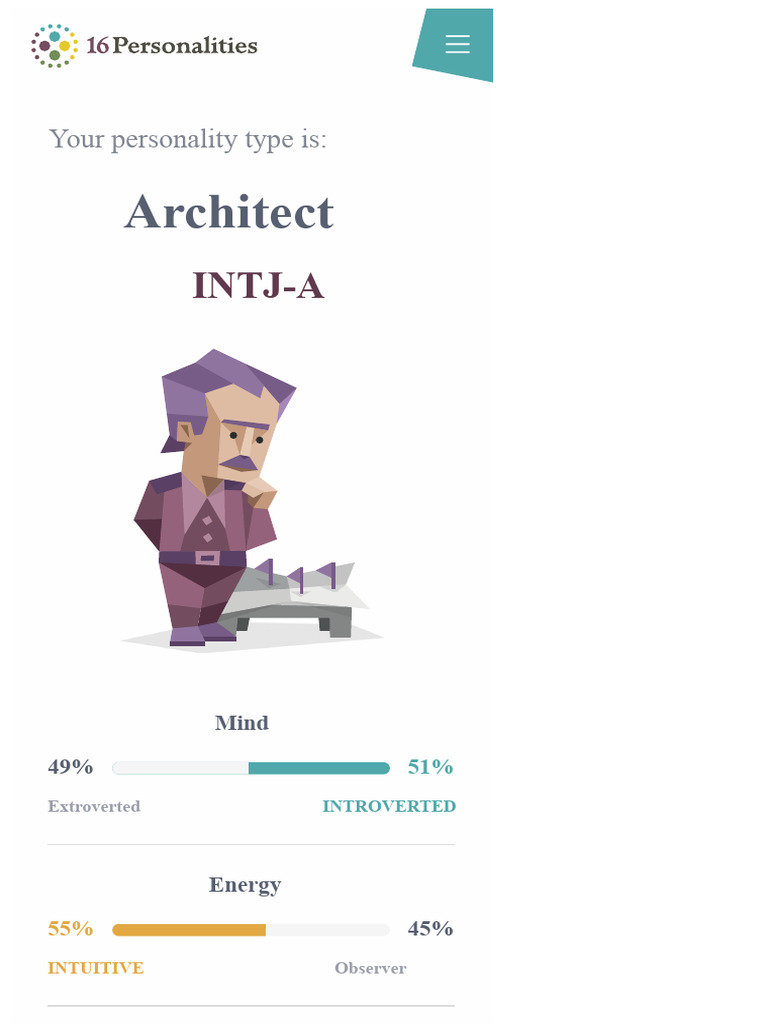Click the INTUITIVE label

click(95, 968)
